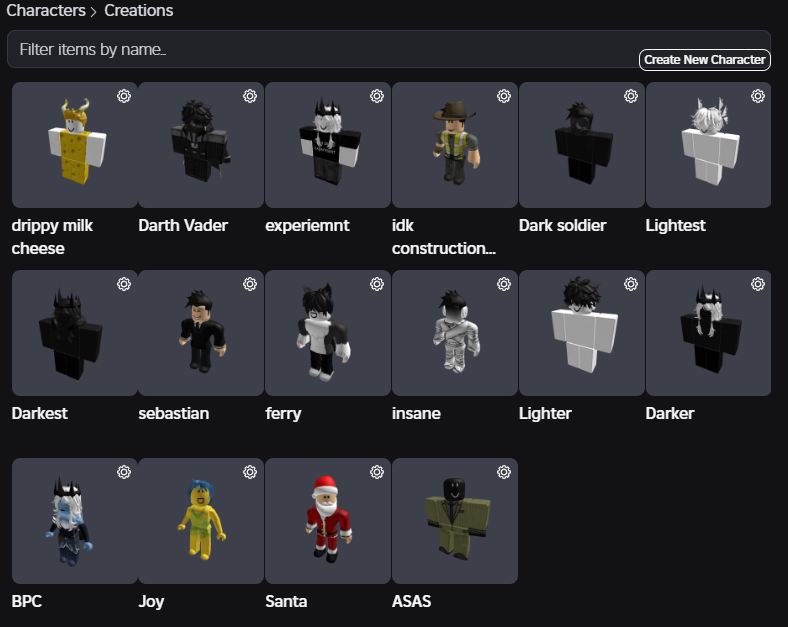Pick the Dark soldier character thumbnail
788x627 pixels.
click(x=582, y=145)
